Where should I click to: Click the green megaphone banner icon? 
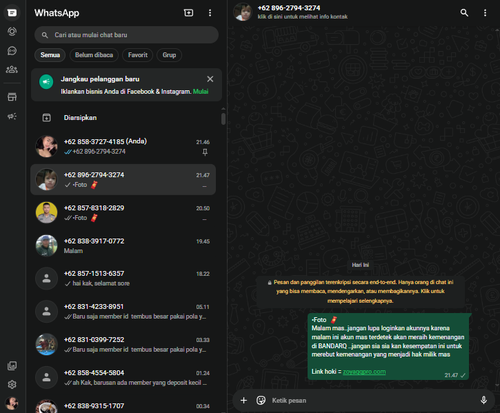pos(46,82)
